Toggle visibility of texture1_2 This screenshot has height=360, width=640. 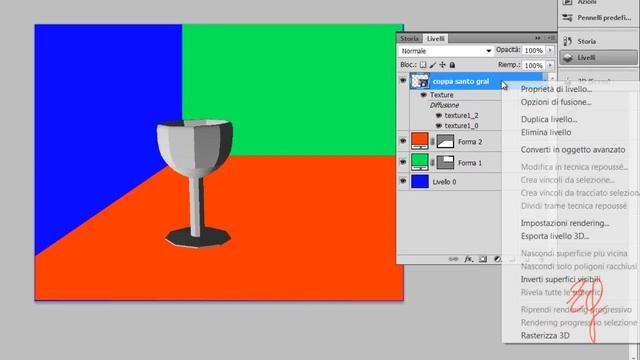tap(439, 116)
